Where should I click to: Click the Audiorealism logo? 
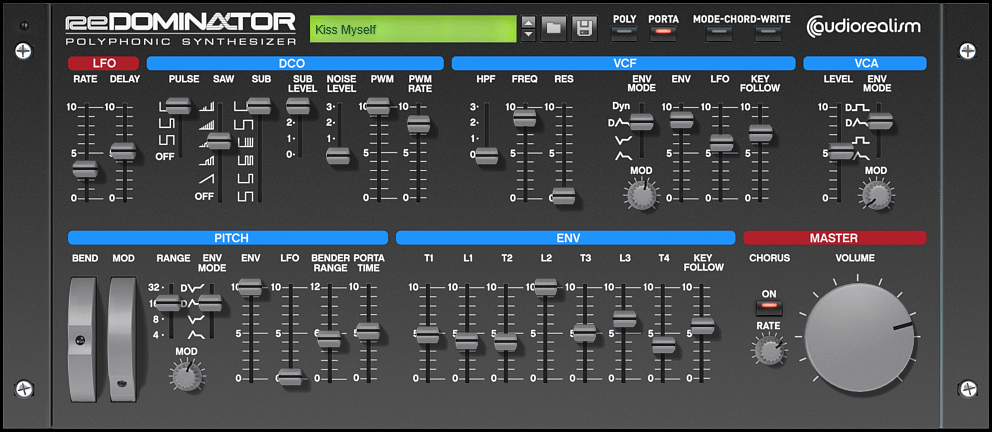tap(864, 27)
